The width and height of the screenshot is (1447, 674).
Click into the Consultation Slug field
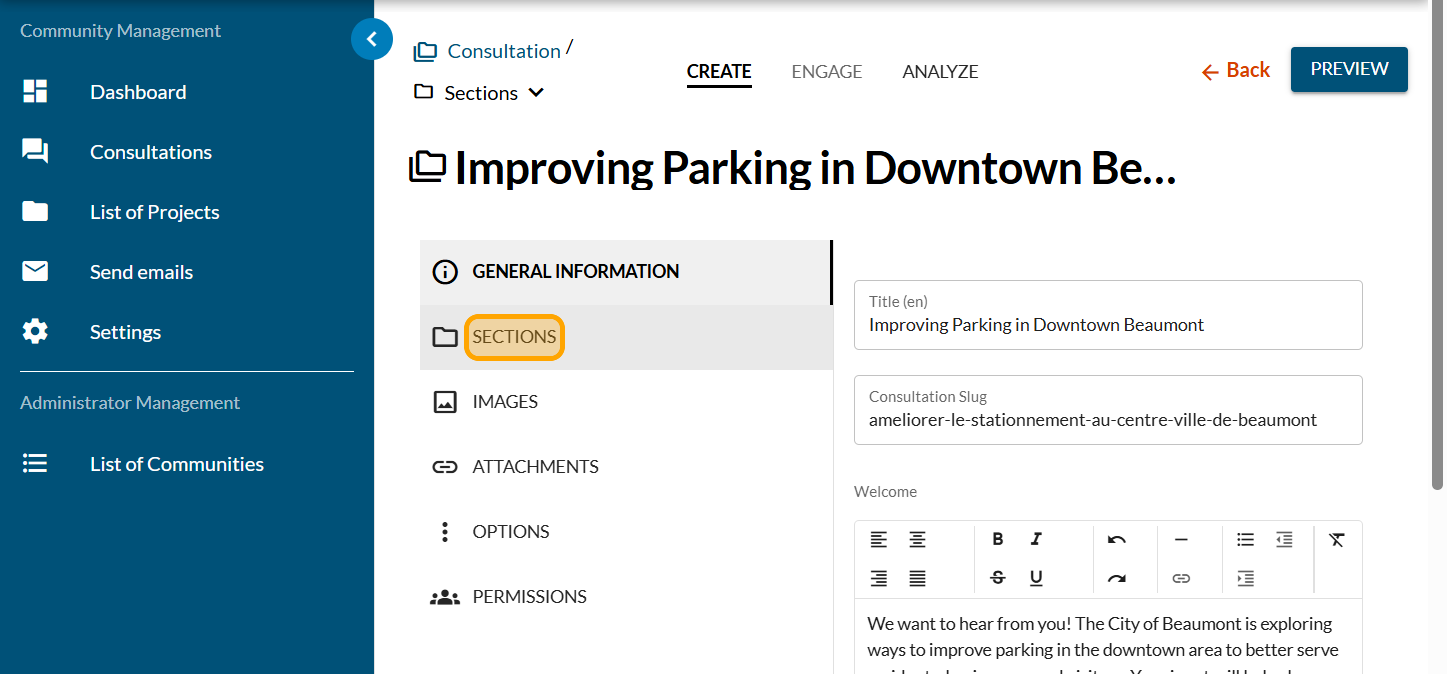[x=1108, y=420]
